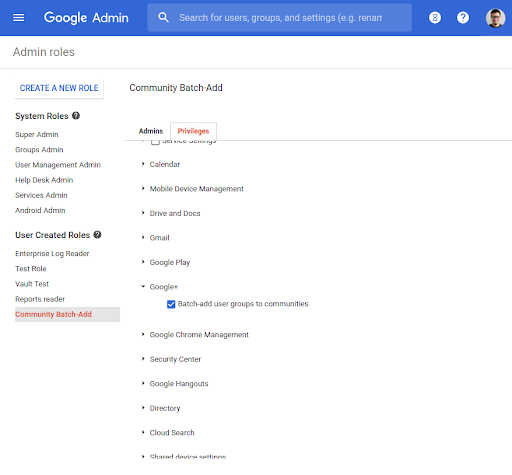
Task: Expand Mobile Device Management arrow
Action: pos(143,188)
